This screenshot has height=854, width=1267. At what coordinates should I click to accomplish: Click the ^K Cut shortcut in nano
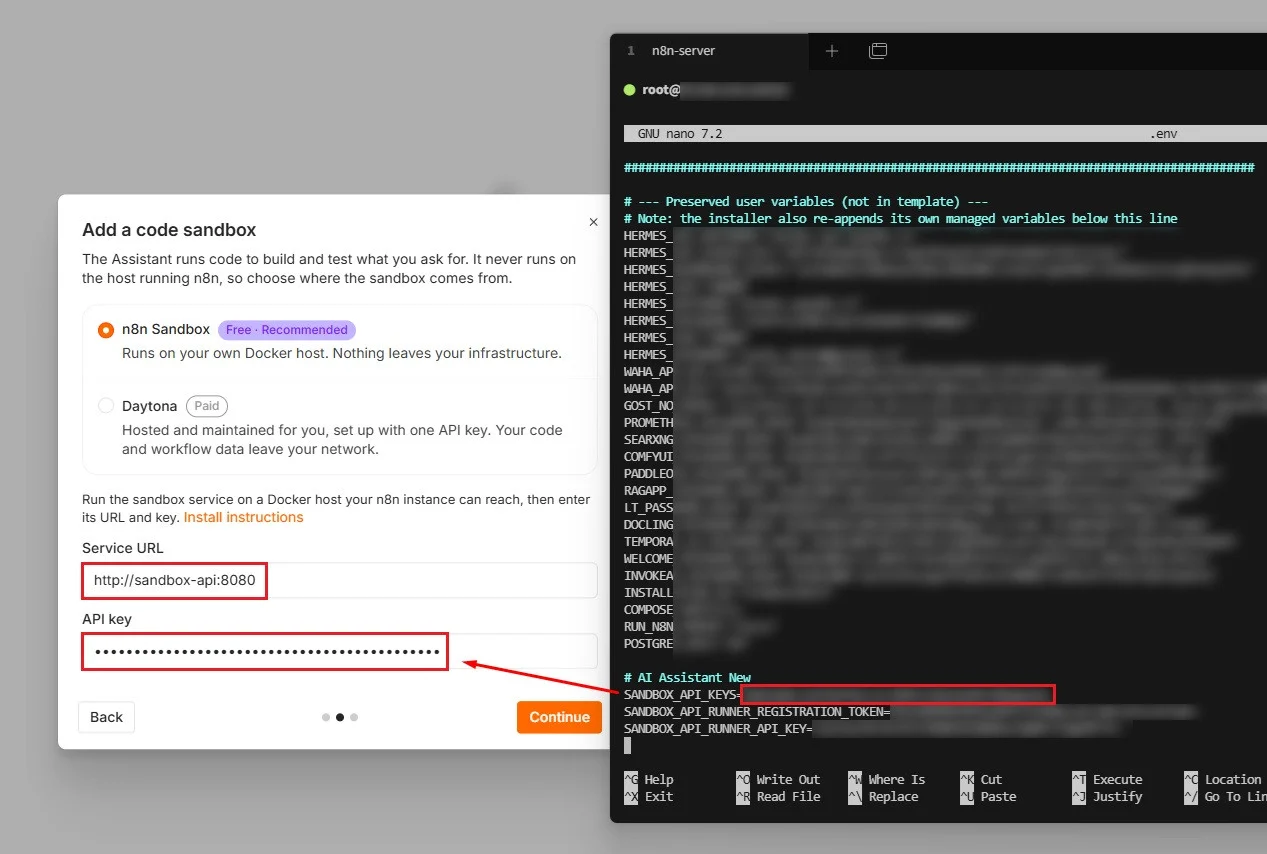click(980, 780)
